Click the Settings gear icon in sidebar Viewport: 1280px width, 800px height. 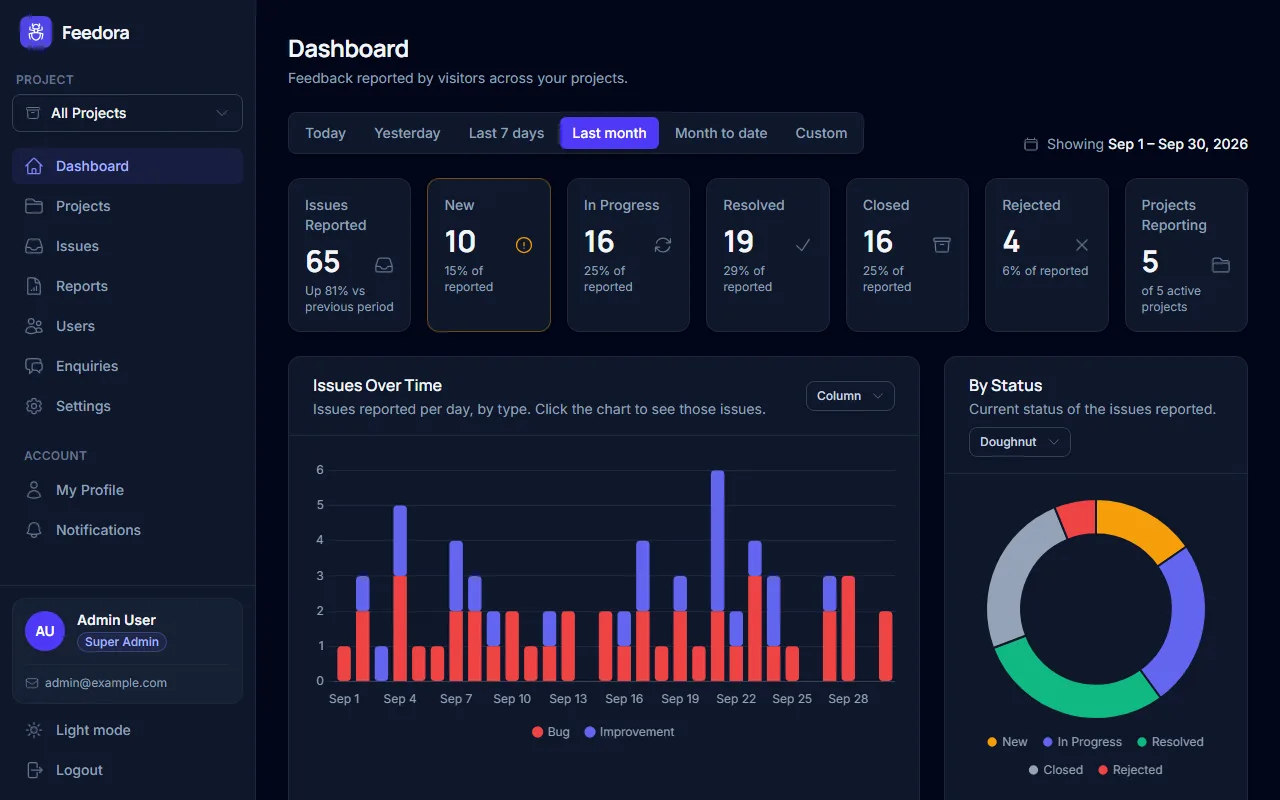click(34, 406)
